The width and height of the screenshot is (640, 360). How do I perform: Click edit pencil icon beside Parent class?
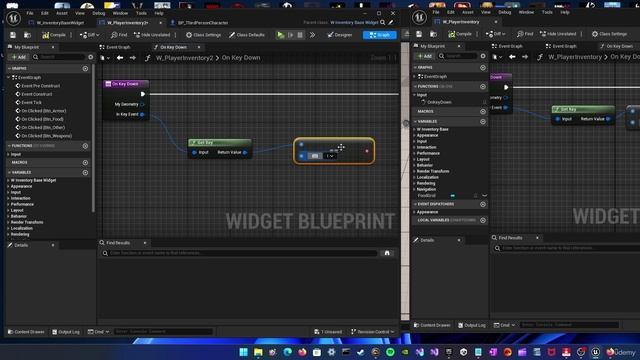391,22
